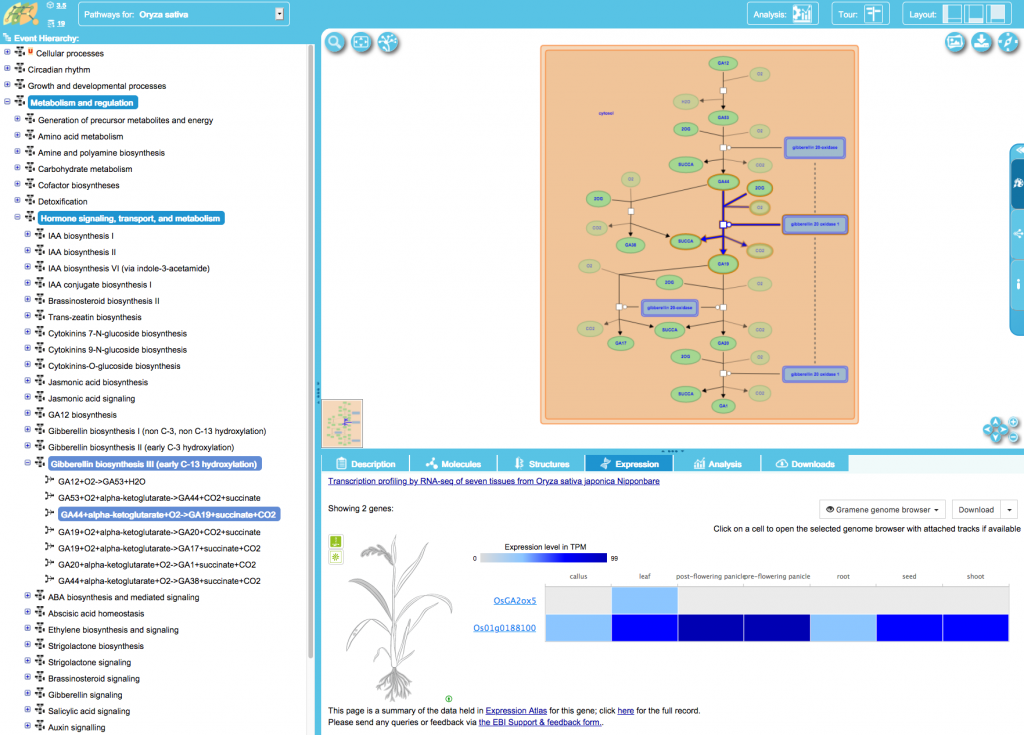Click the fit-diagram-to-view icon
The image size is (1024, 735).
coord(360,43)
